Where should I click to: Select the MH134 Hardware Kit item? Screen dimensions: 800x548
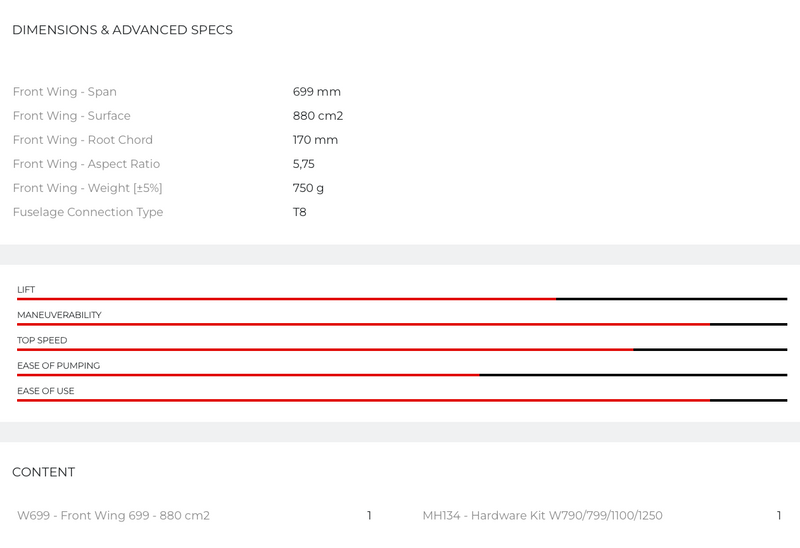pyautogui.click(x=542, y=516)
